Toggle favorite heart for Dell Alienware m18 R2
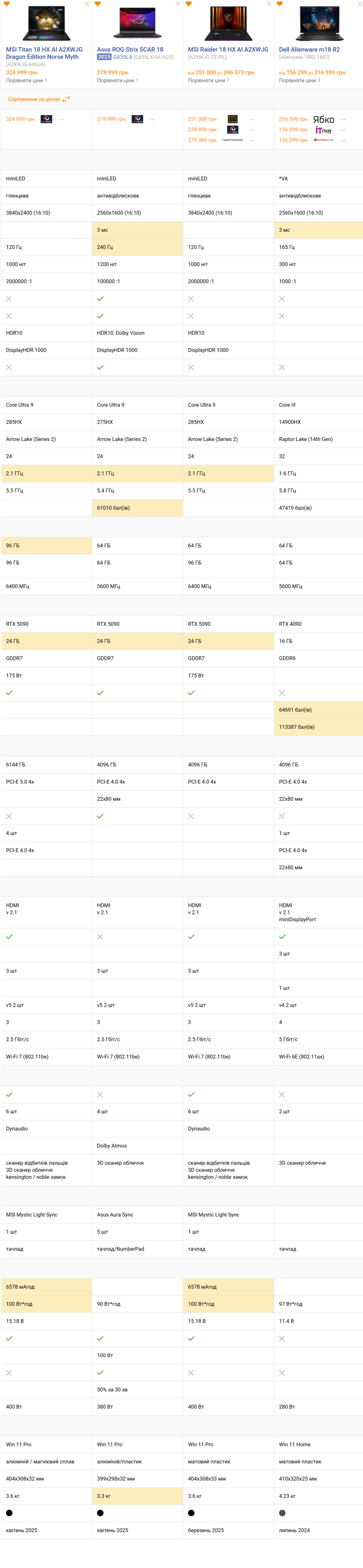The height and width of the screenshot is (1568, 363). (280, 4)
